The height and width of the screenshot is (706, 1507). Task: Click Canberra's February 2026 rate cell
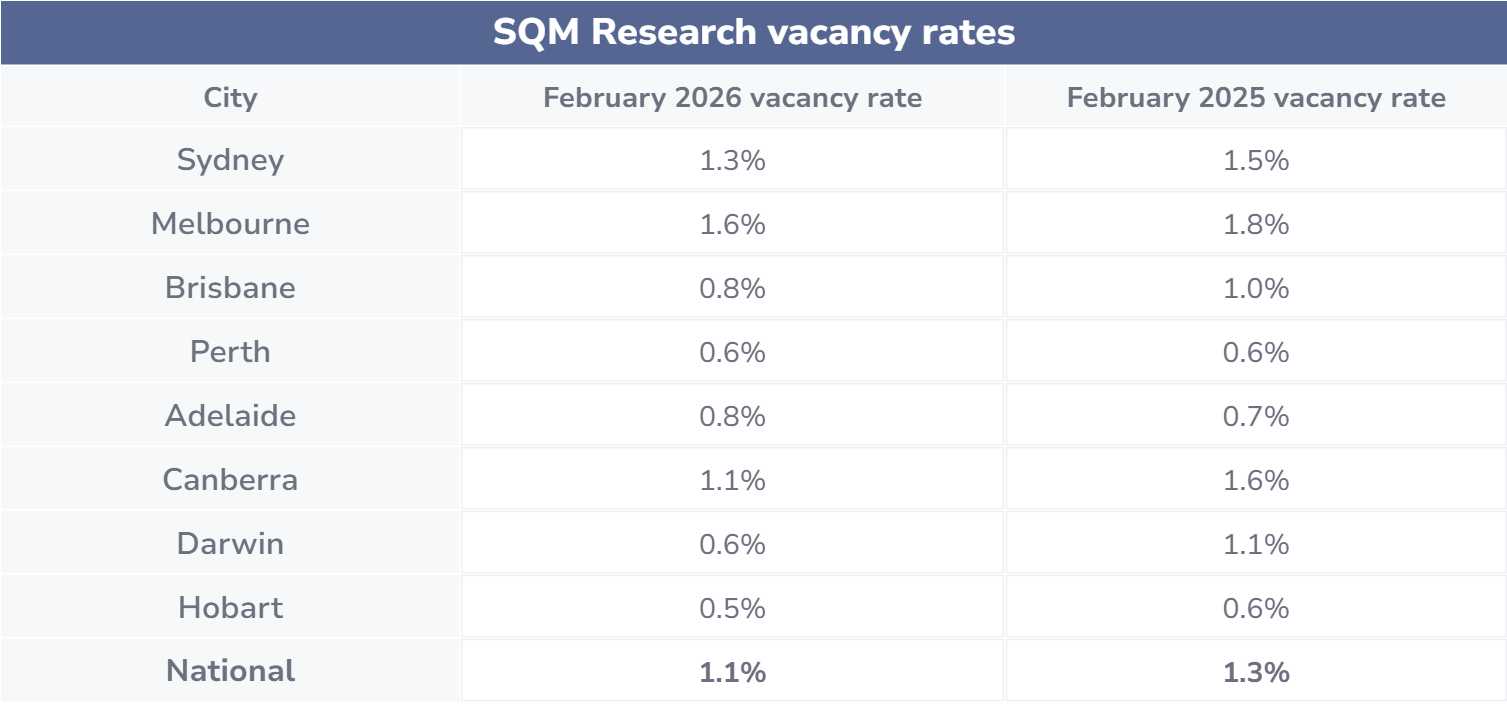tap(732, 480)
